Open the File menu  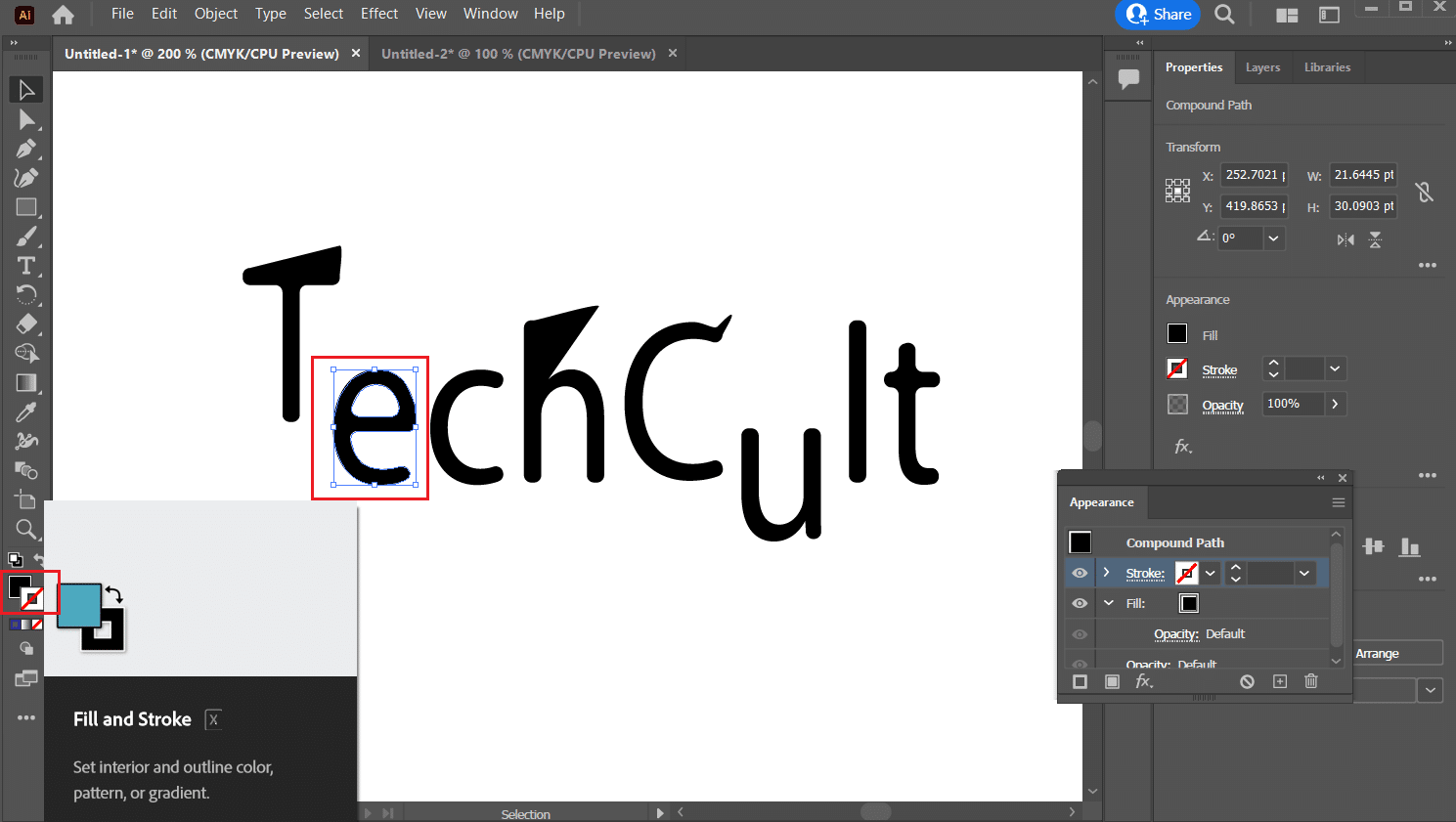click(122, 14)
